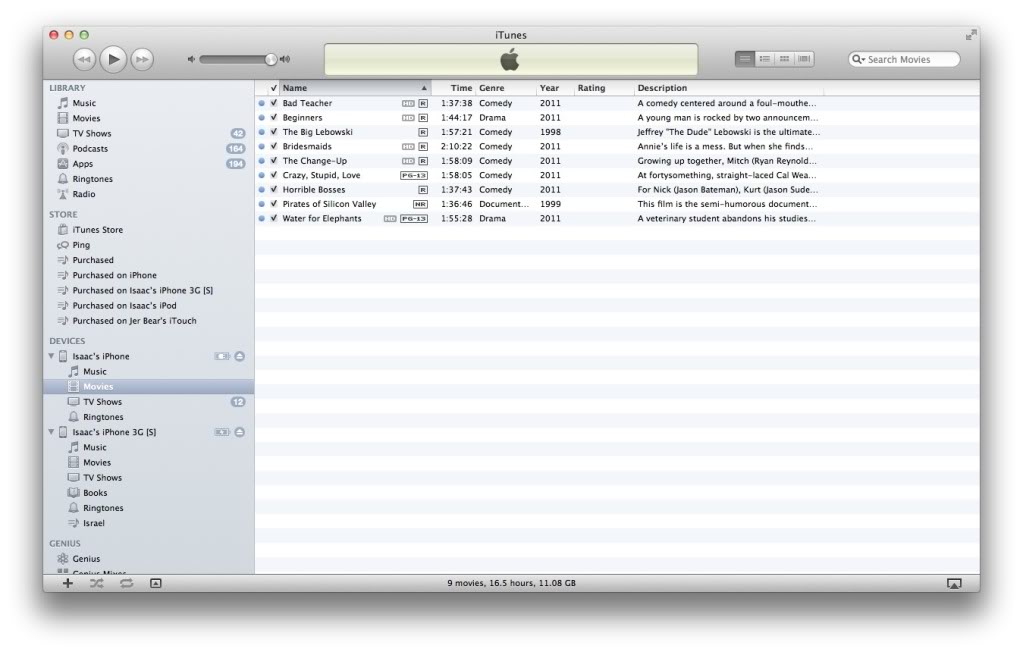Viewport: 1023px width, 652px height.
Task: Add new playlist plus button
Action: [67, 583]
